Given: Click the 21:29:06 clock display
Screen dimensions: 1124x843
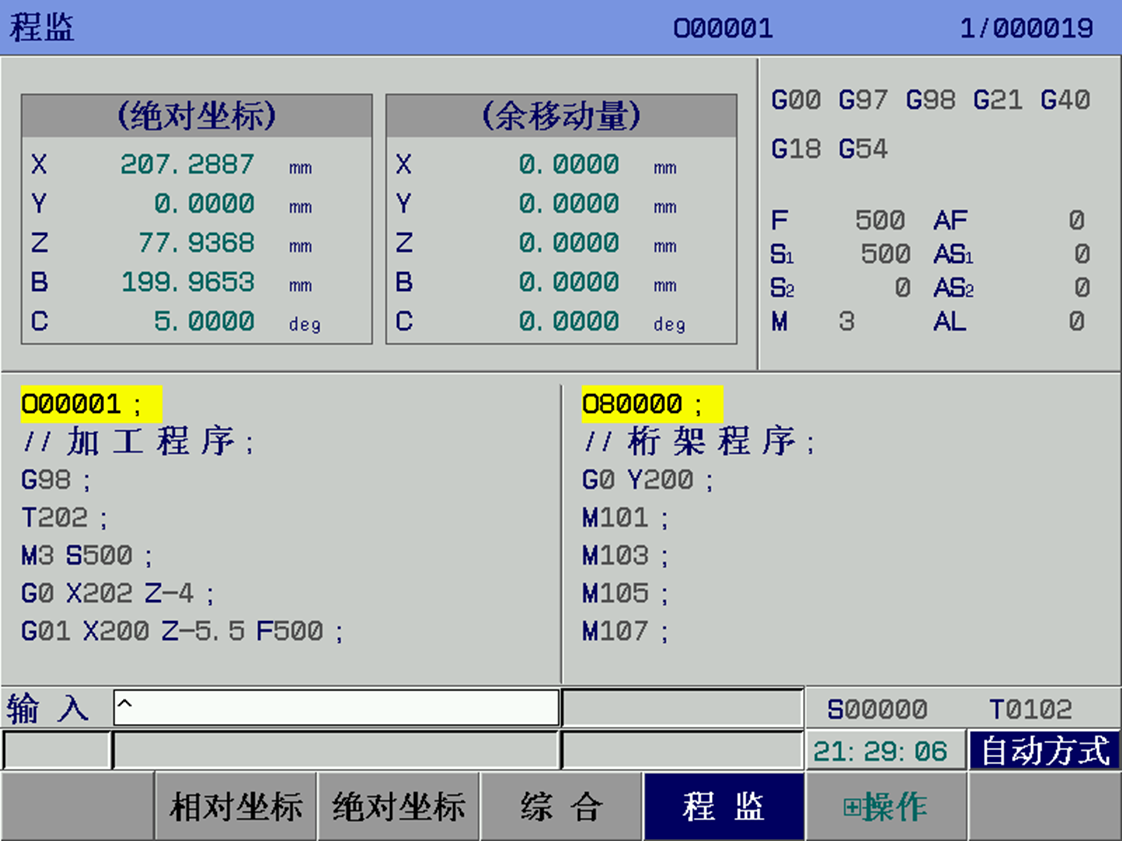Looking at the screenshot, I should [x=880, y=751].
